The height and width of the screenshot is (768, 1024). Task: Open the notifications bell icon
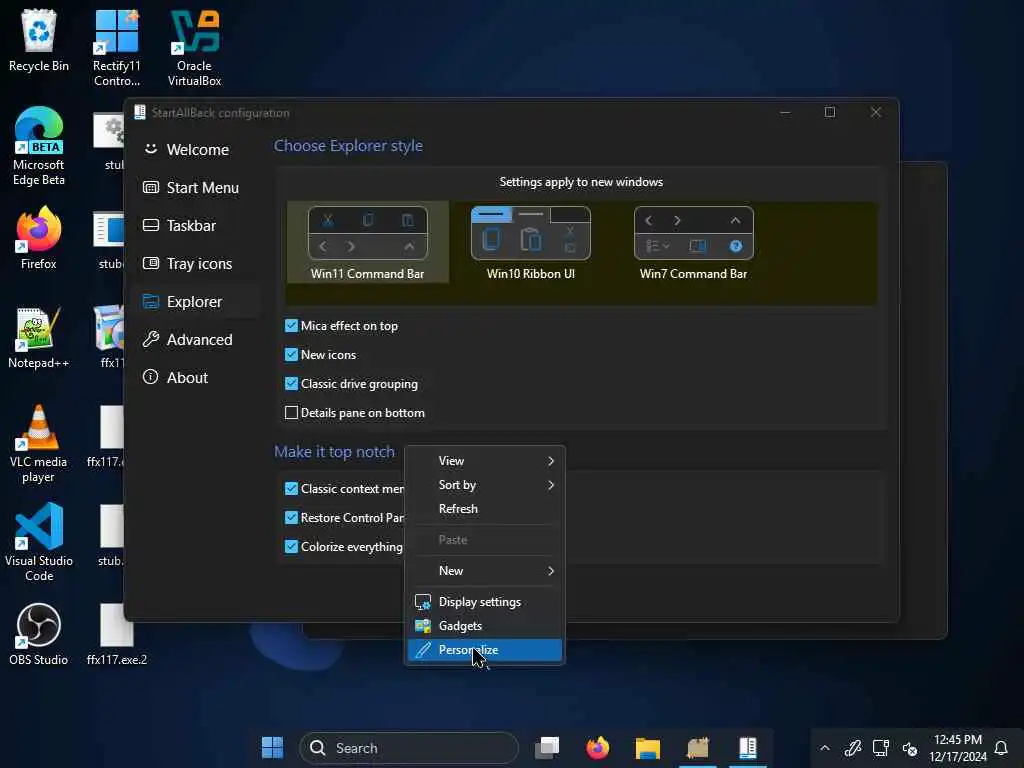(1000, 748)
